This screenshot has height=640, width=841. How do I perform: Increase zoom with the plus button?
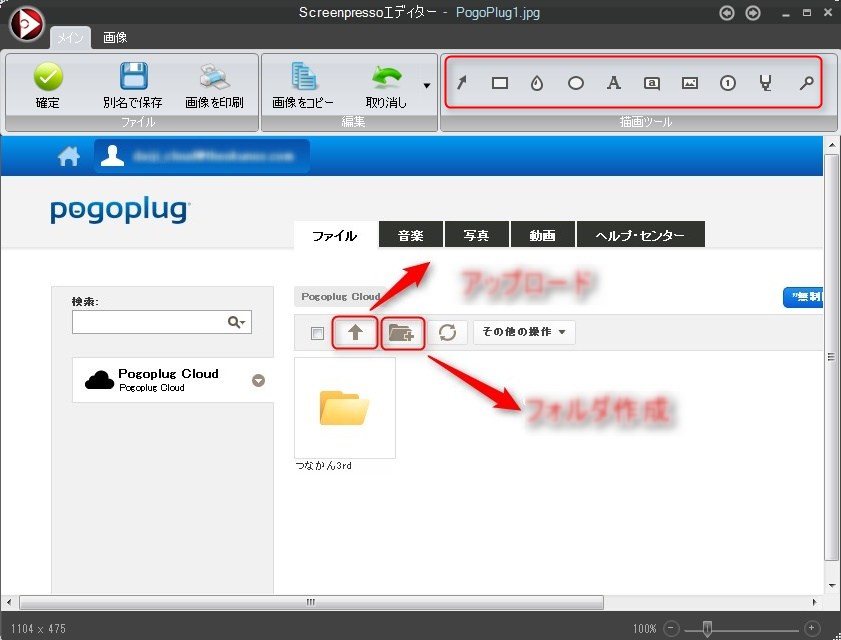coord(812,628)
